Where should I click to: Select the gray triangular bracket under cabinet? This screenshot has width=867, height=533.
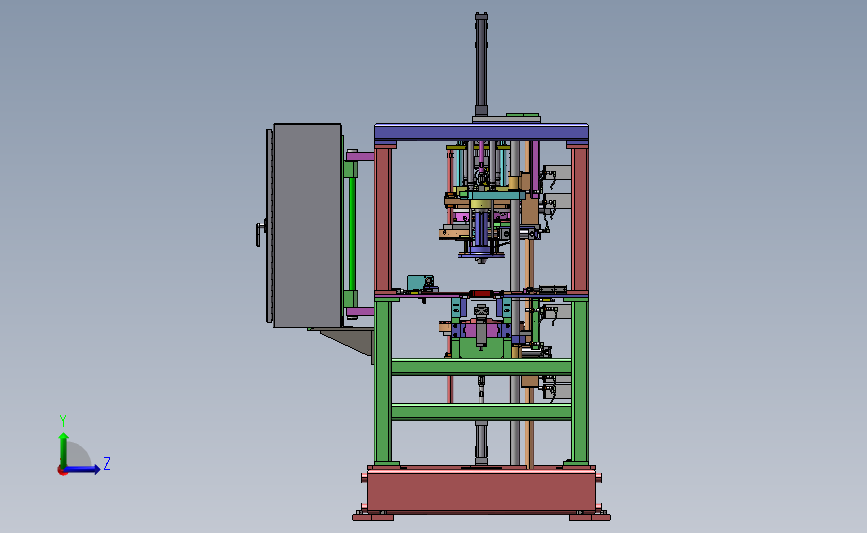click(351, 342)
